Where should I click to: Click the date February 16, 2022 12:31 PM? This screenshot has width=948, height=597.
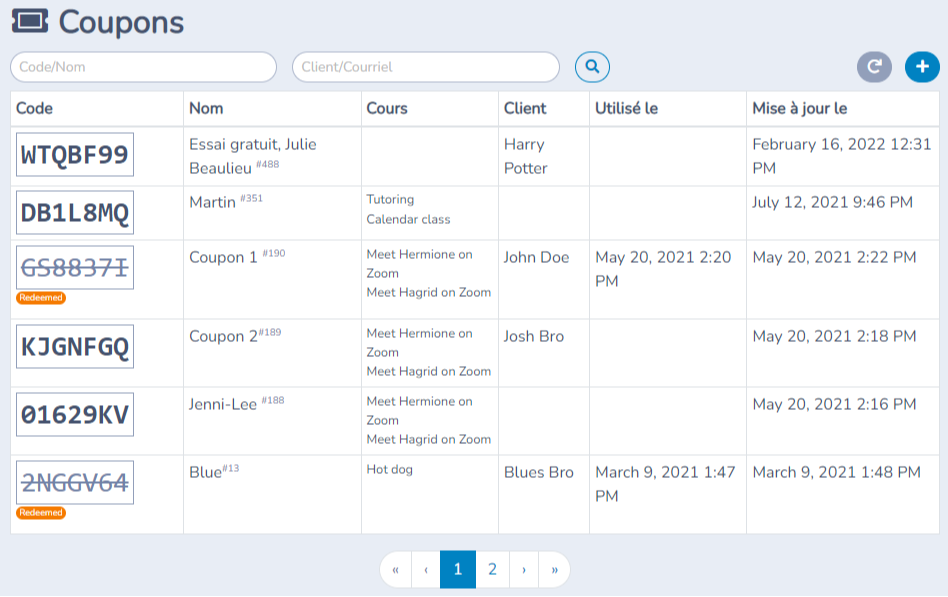[842, 156]
